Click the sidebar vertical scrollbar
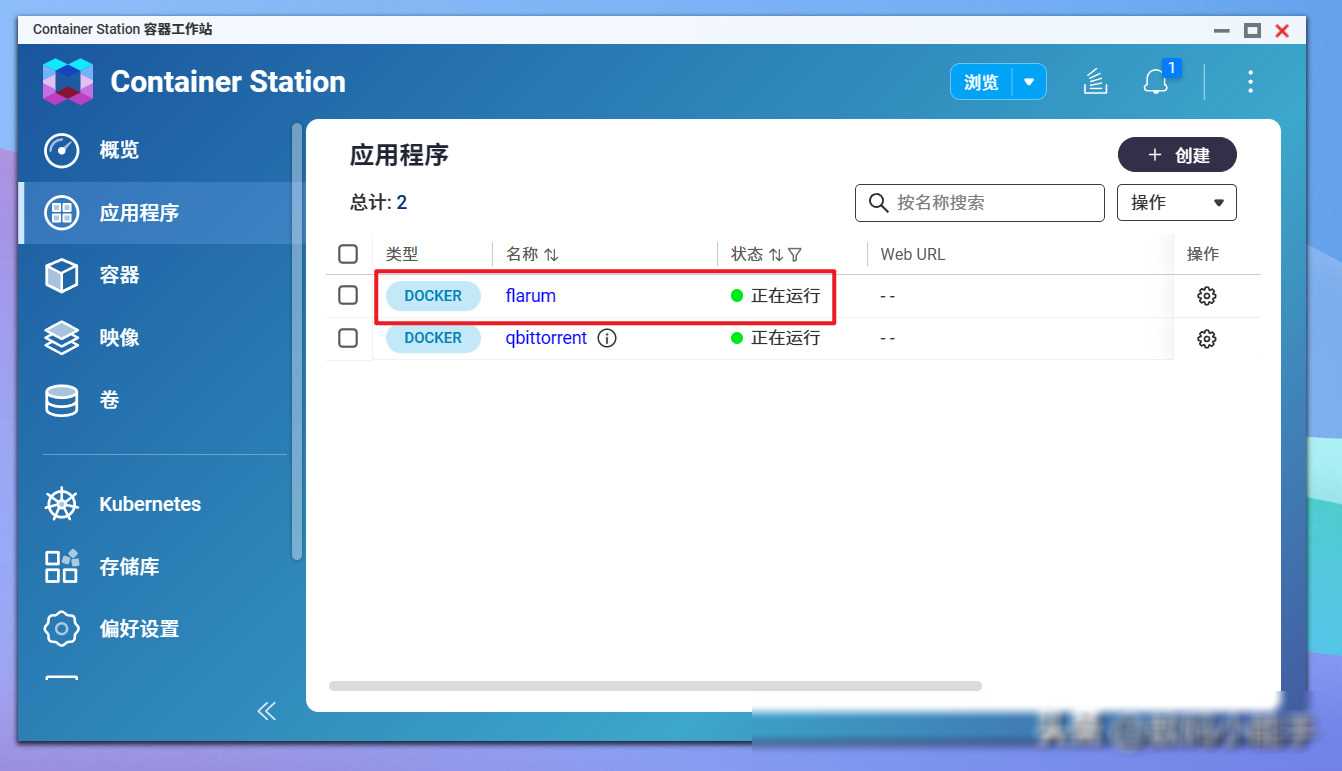This screenshot has width=1342, height=771. click(x=296, y=340)
